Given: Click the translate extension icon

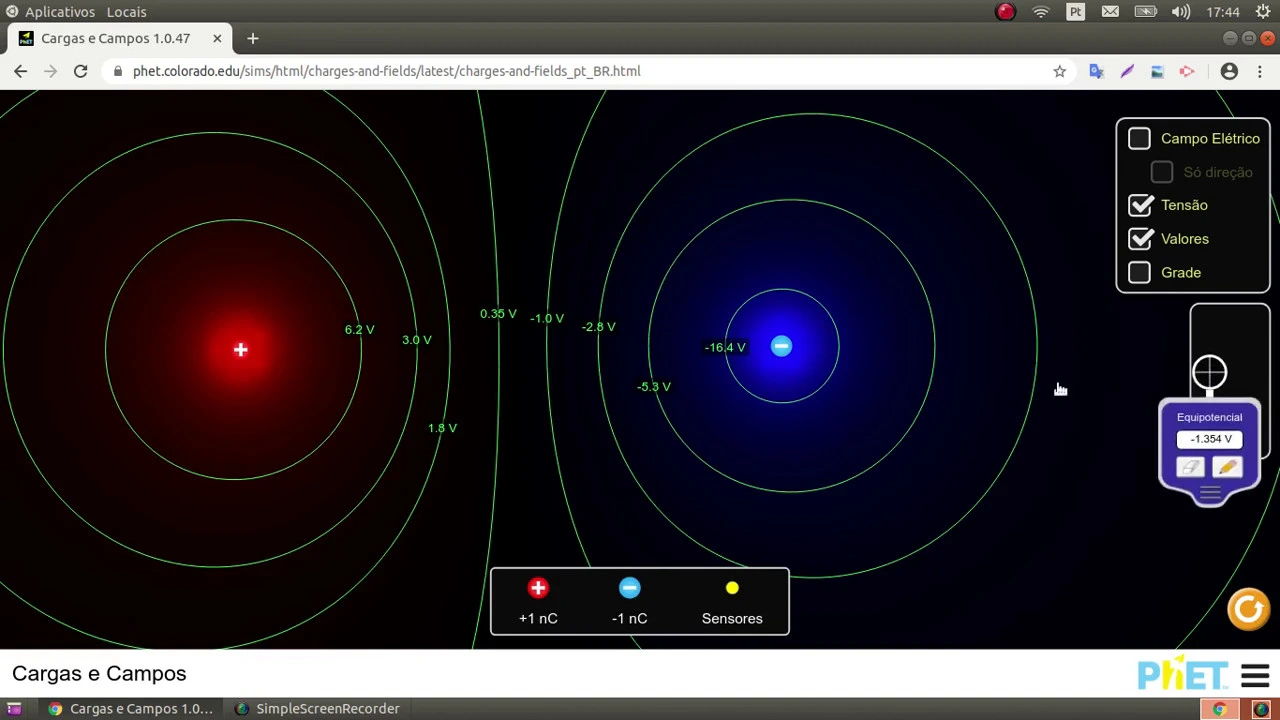Looking at the screenshot, I should click(1096, 71).
